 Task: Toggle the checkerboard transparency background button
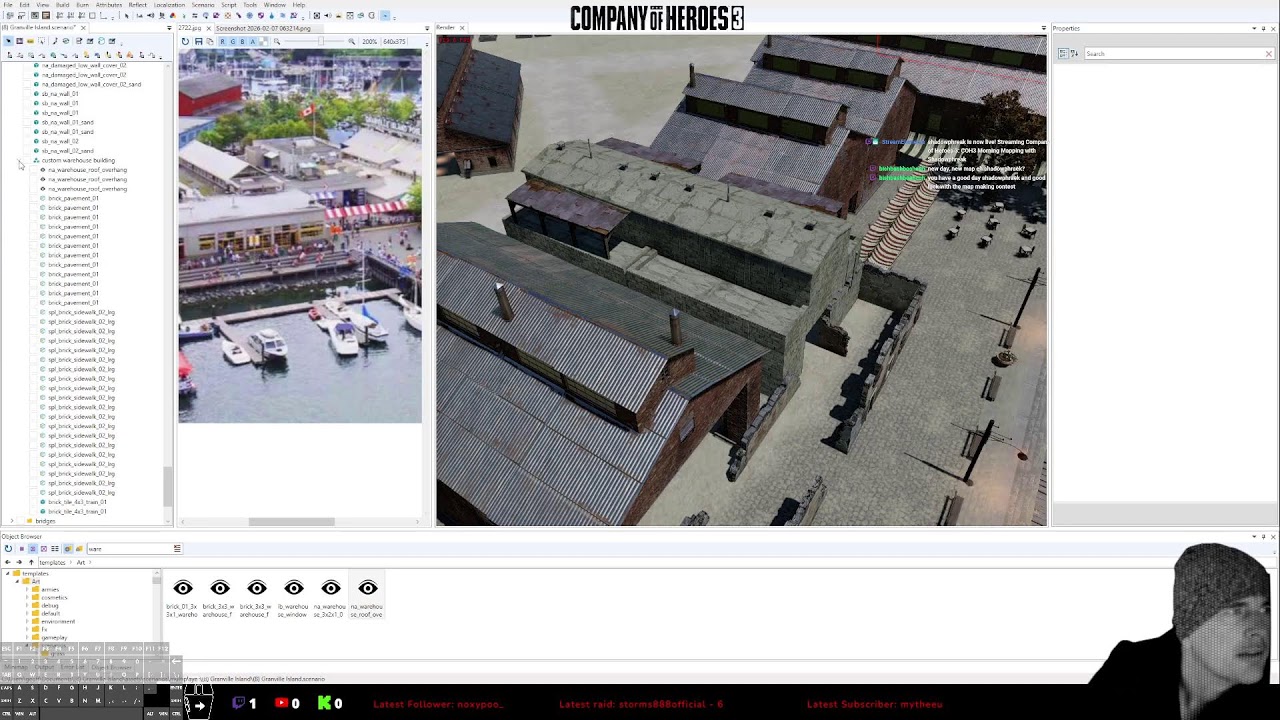(263, 41)
